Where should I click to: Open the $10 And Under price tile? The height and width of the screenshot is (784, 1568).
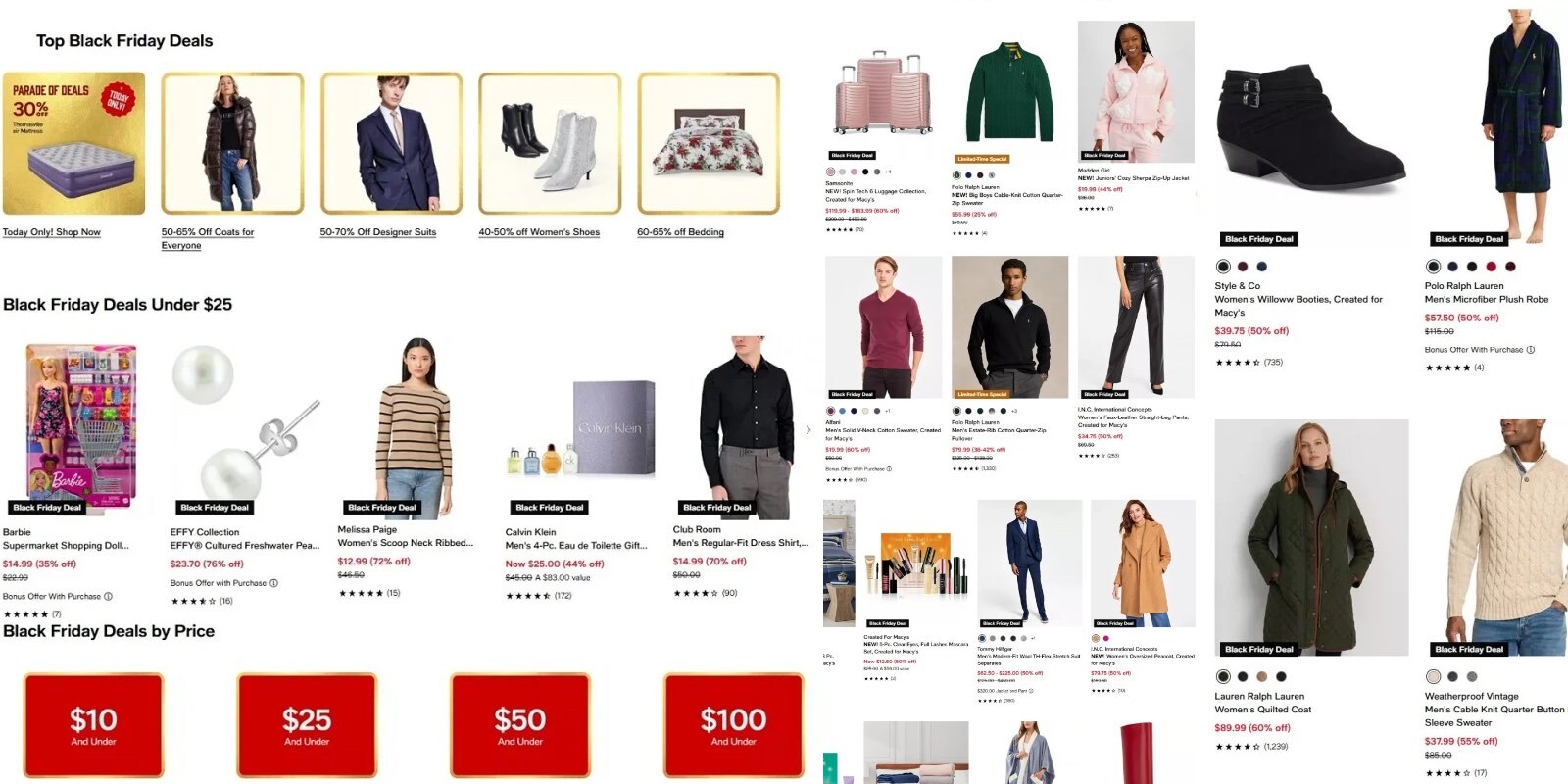(x=93, y=726)
